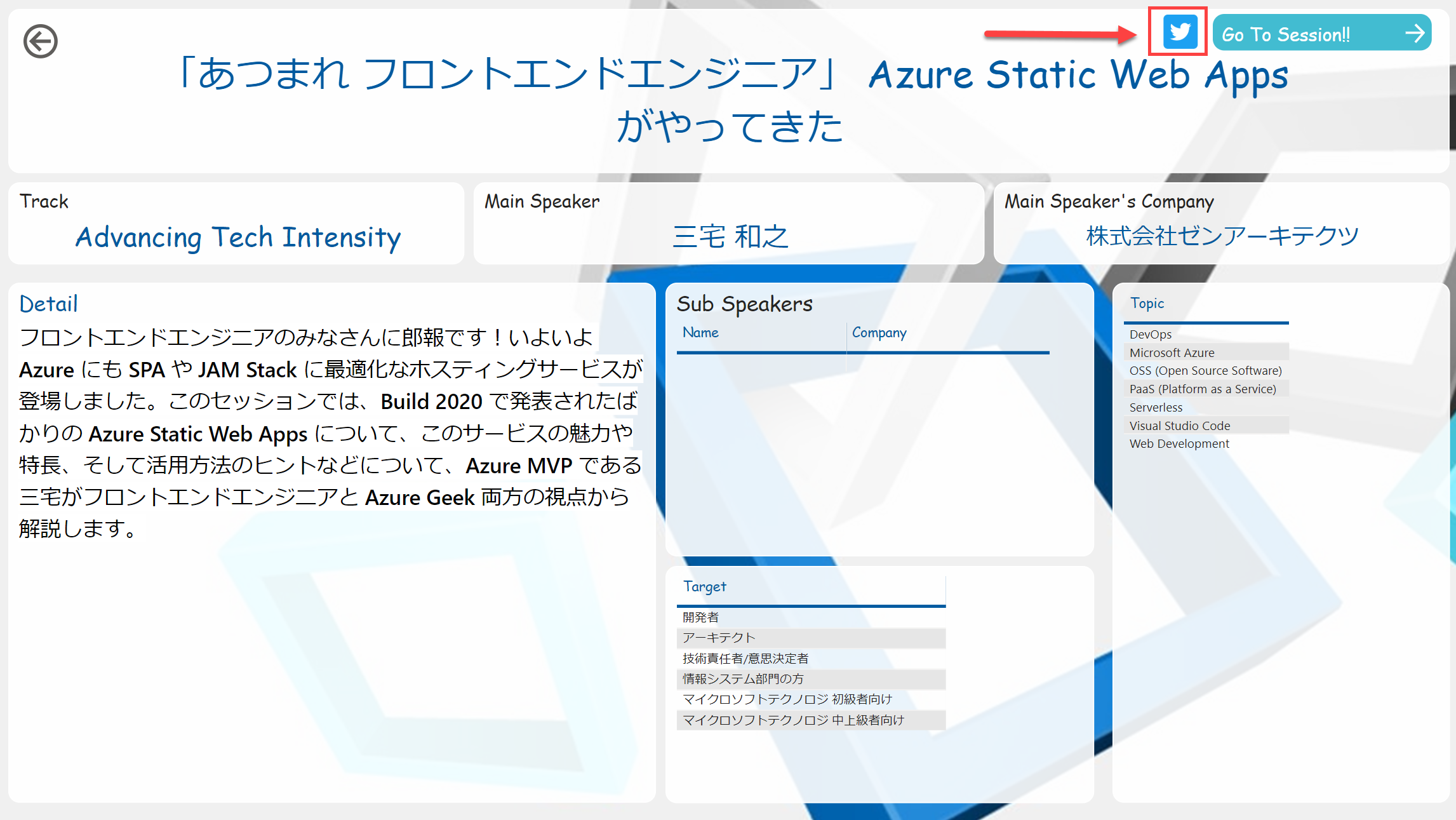Select Serverless topic row
Viewport: 1456px width, 820px height.
point(1156,407)
